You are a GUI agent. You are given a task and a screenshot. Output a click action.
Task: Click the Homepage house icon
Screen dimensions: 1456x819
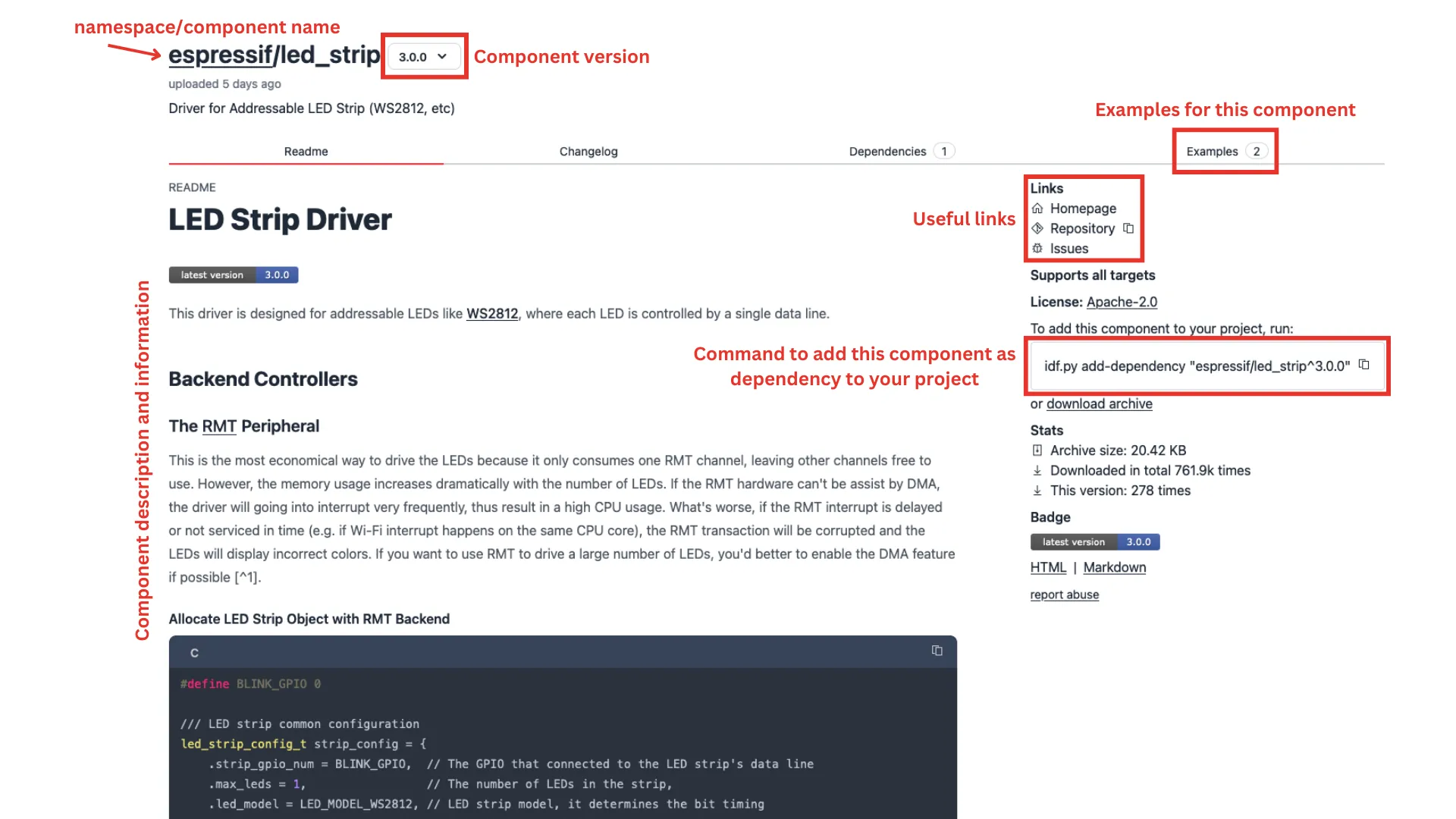(x=1037, y=209)
